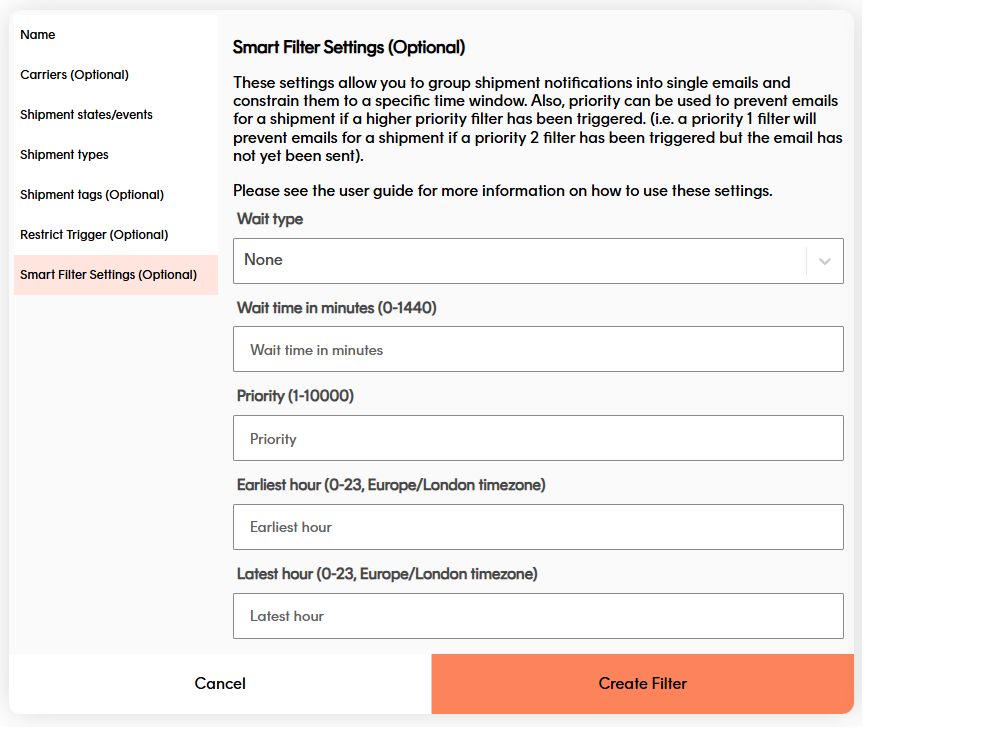The height and width of the screenshot is (731, 986).
Task: Select Shipment states/events in sidebar
Action: [x=86, y=115]
